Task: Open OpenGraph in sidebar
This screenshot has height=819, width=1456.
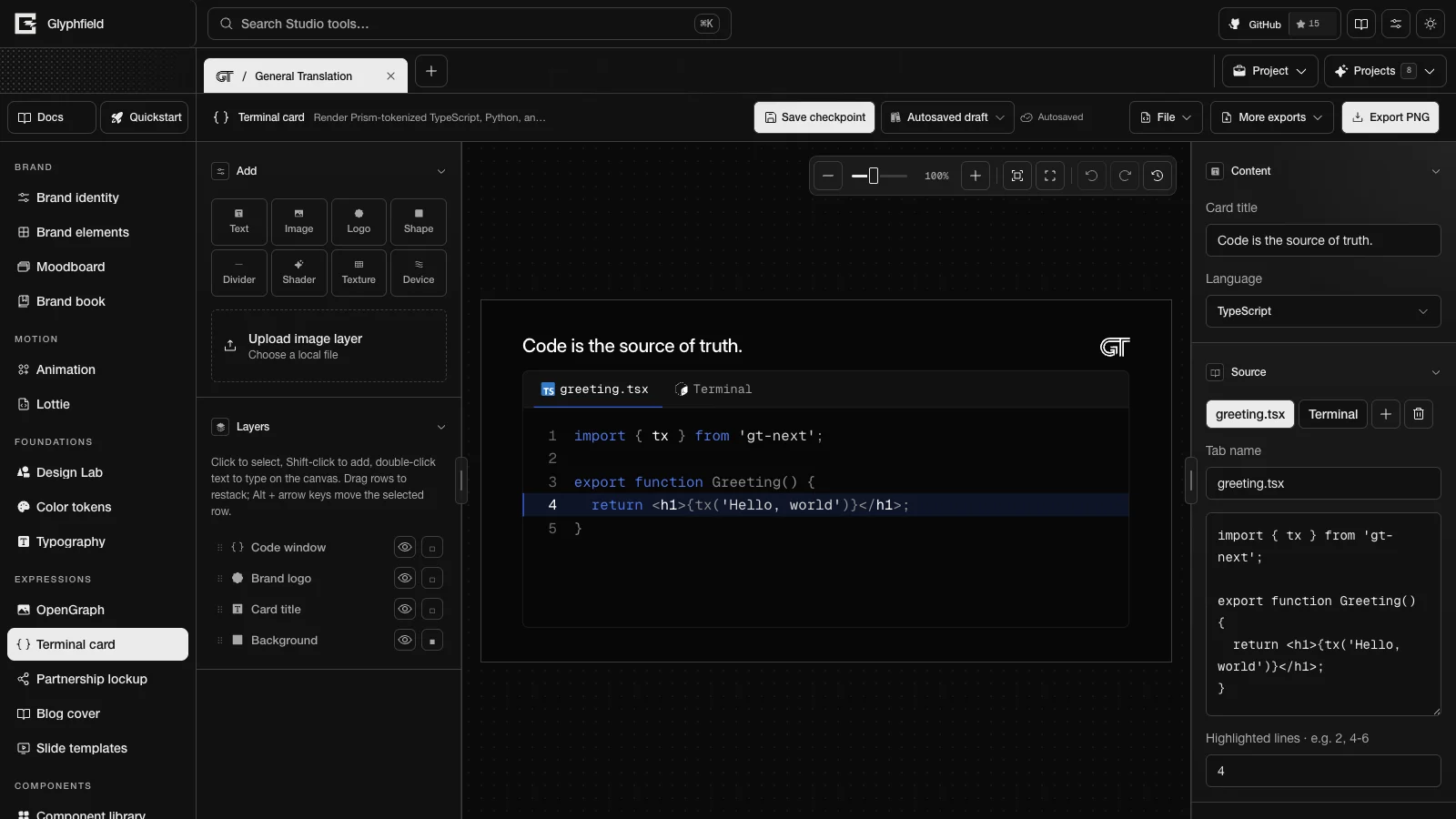Action: pyautogui.click(x=97, y=610)
